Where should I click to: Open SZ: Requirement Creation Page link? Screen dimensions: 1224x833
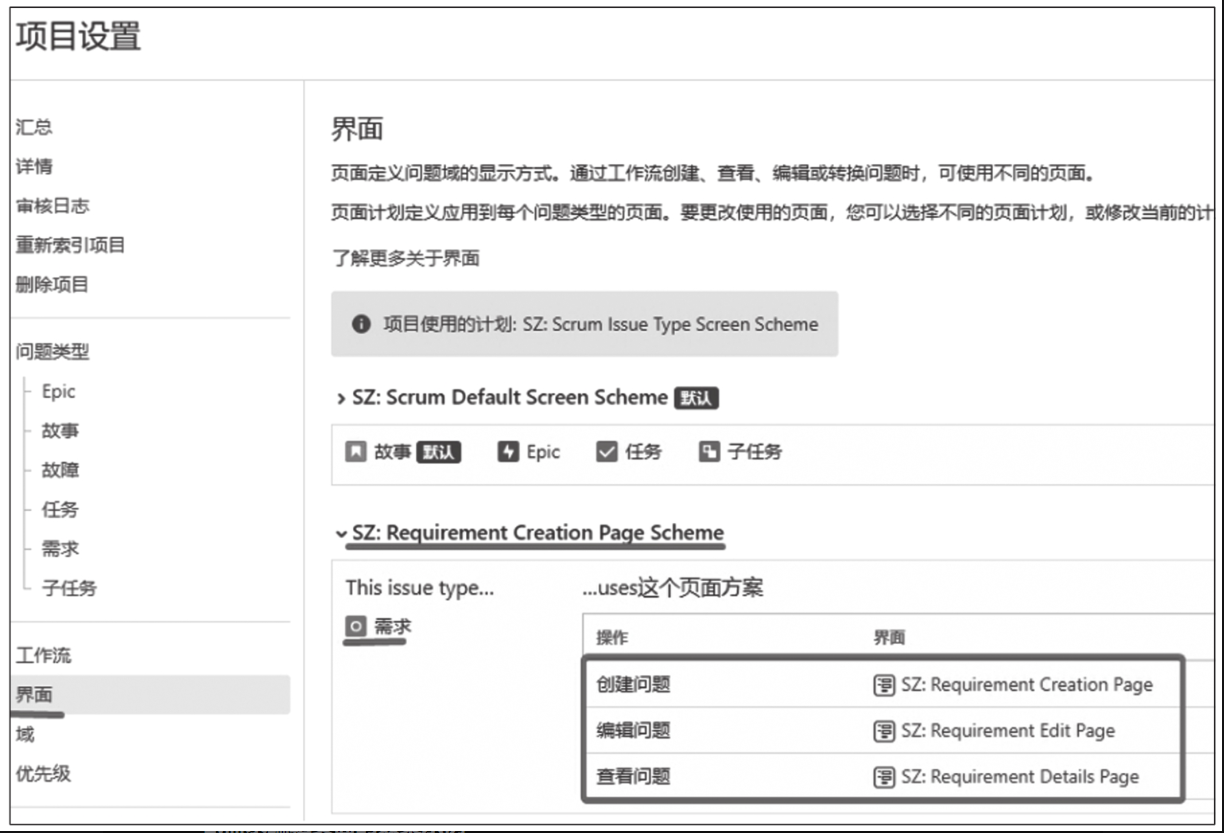coord(1026,685)
